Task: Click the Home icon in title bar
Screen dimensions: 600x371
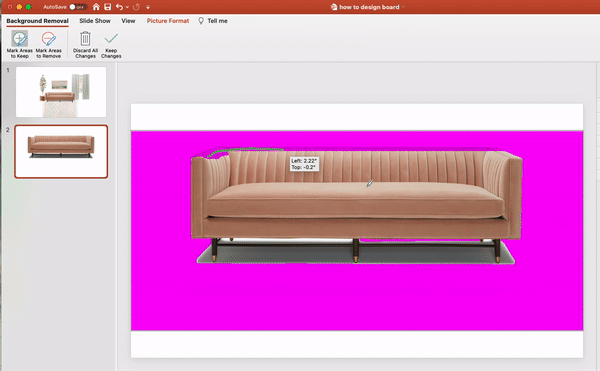Action: [x=96, y=7]
